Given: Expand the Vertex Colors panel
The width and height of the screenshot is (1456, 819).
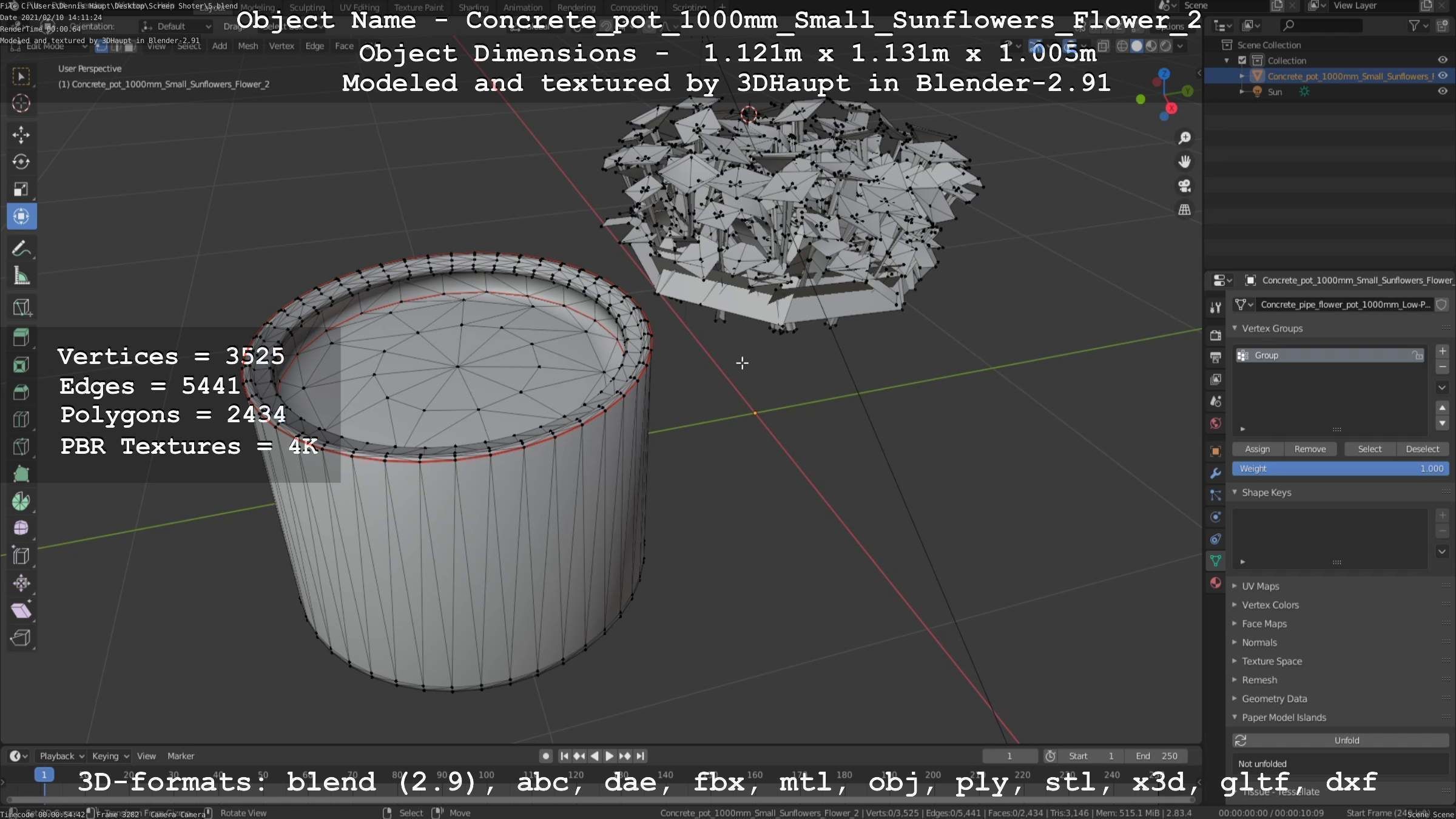Looking at the screenshot, I should click(x=1235, y=605).
